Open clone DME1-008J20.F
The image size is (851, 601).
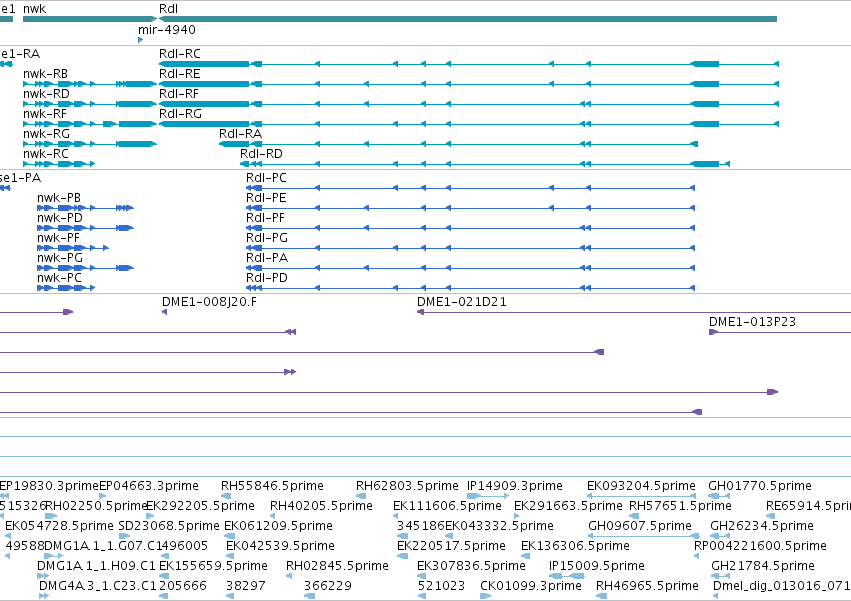tap(209, 302)
